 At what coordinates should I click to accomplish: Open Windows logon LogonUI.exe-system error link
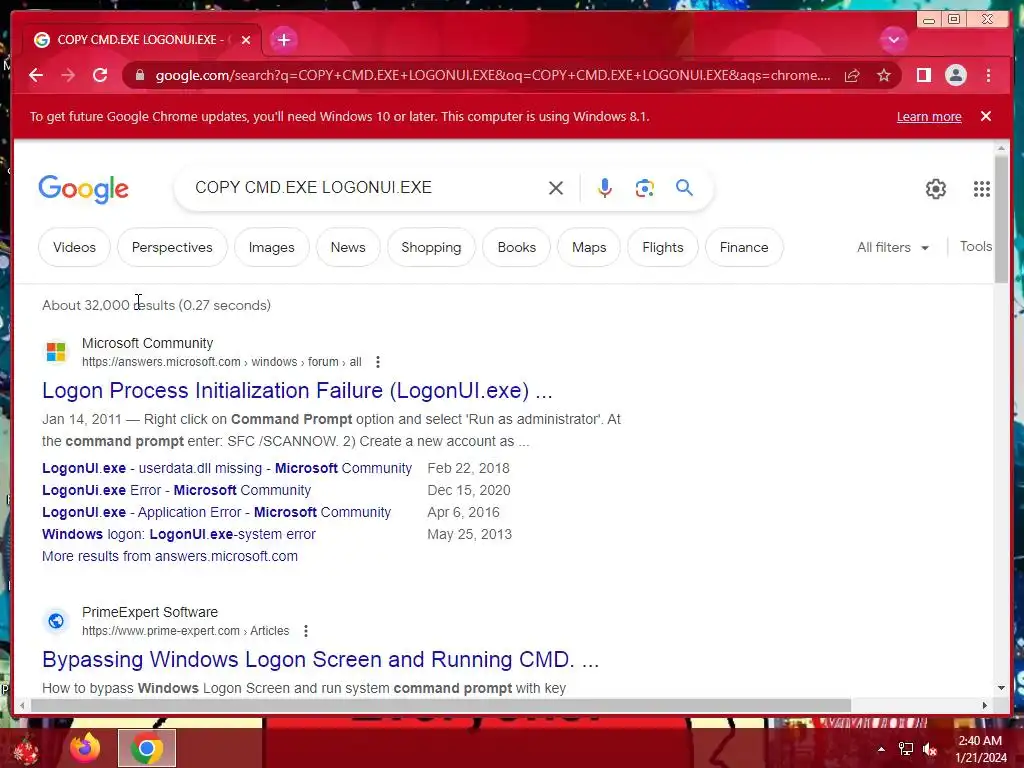coord(179,534)
